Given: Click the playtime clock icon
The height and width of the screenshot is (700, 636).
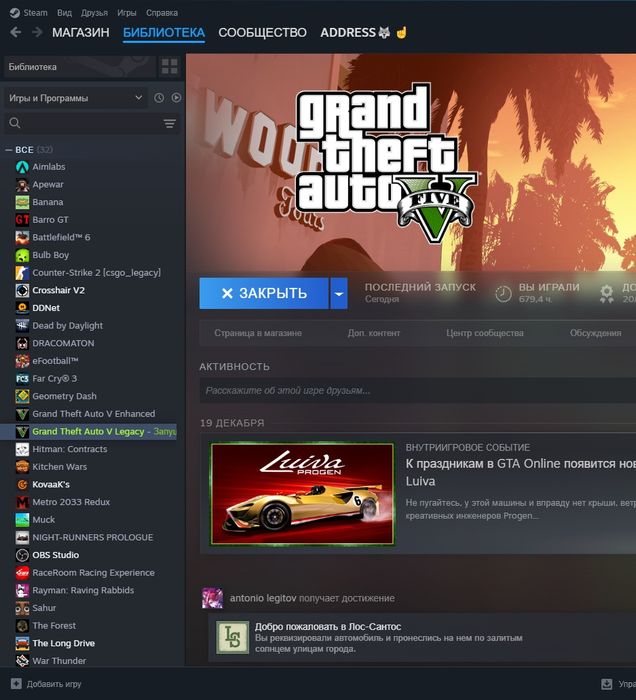Looking at the screenshot, I should click(503, 294).
